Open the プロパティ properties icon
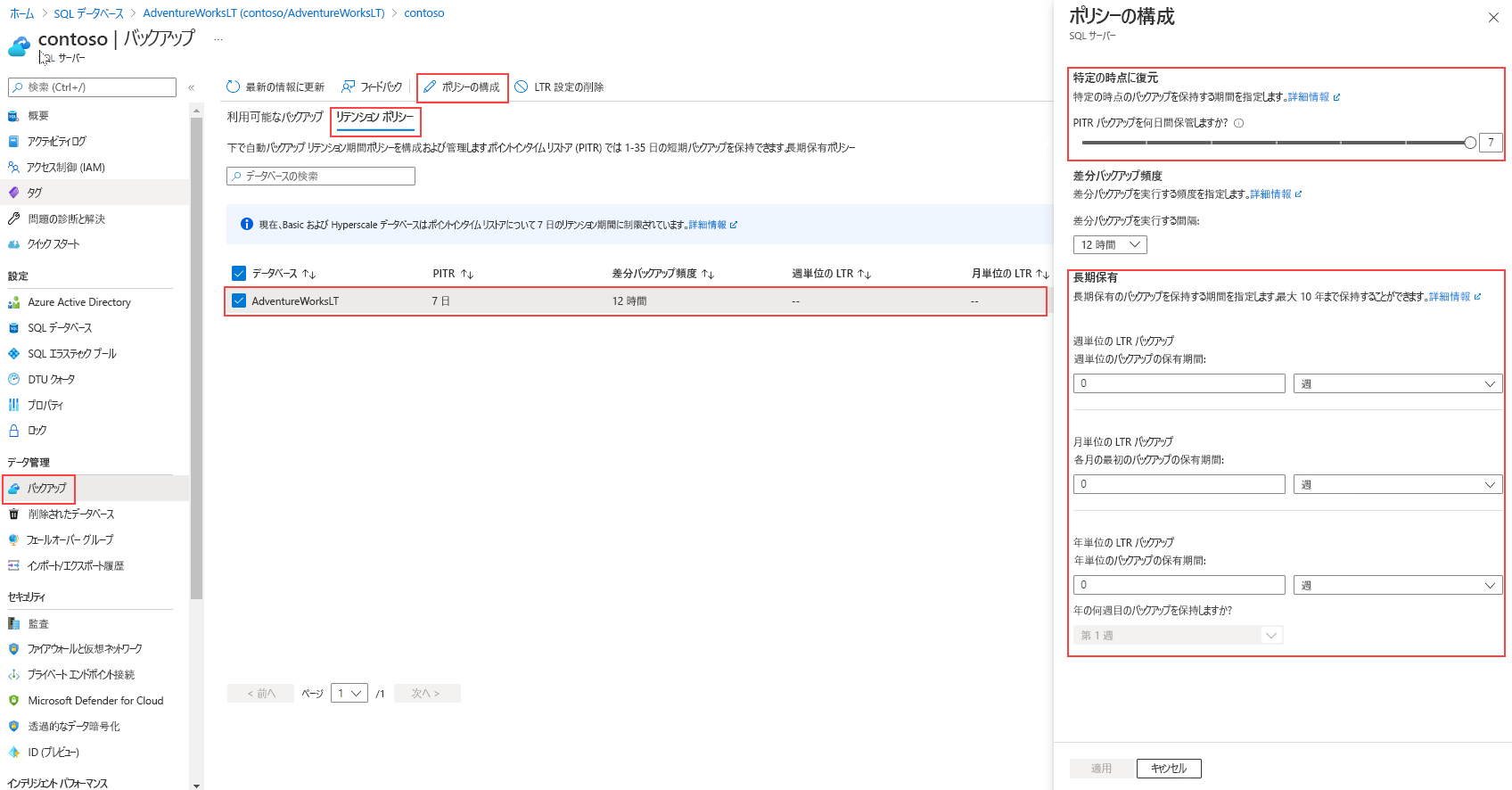This screenshot has width=1512, height=790. tap(13, 405)
